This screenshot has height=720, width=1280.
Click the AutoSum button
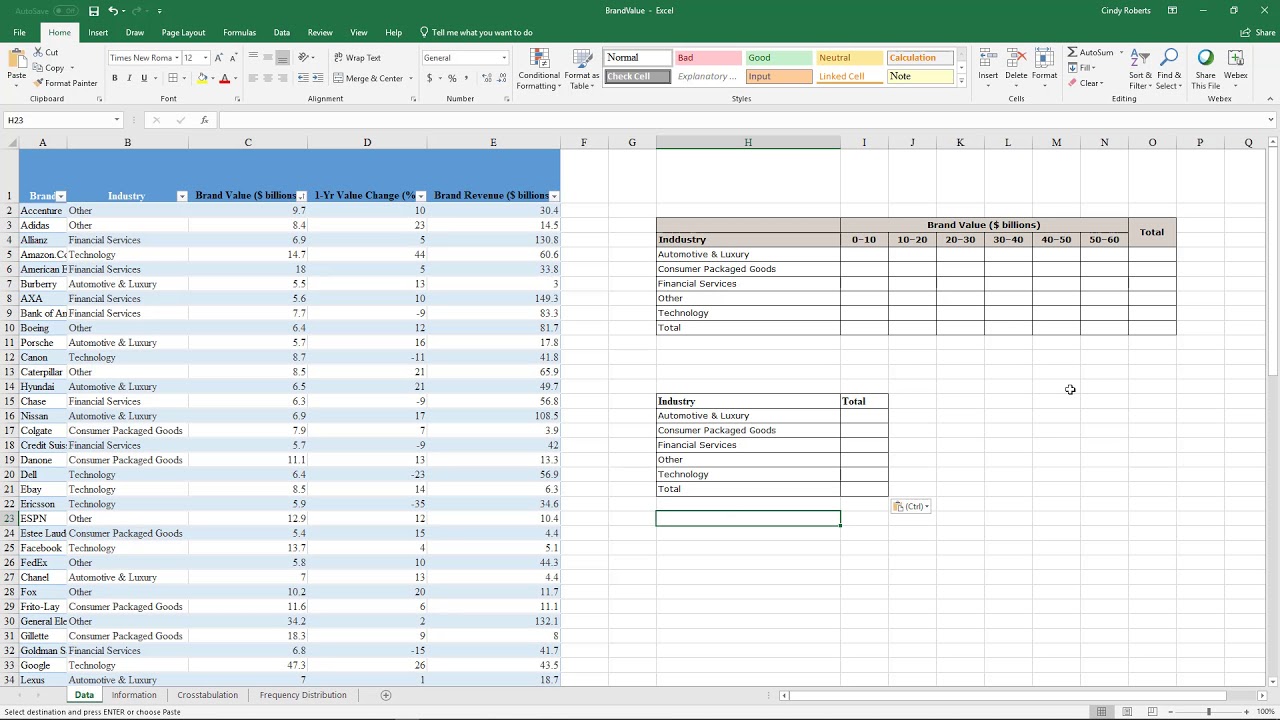1091,52
